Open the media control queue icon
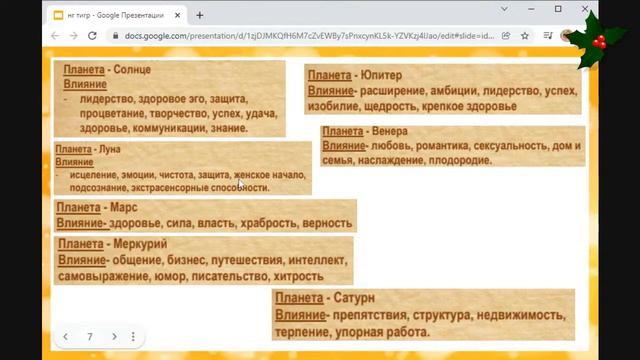This screenshot has width=640, height=360. [x=548, y=36]
